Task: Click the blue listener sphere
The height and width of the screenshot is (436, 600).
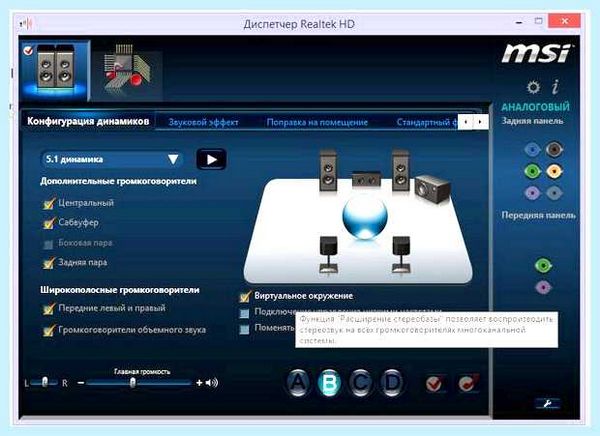Action: [365, 216]
